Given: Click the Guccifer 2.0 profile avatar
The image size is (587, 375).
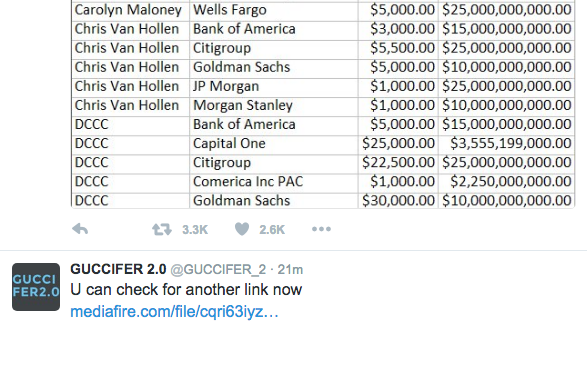Looking at the screenshot, I should tap(36, 287).
